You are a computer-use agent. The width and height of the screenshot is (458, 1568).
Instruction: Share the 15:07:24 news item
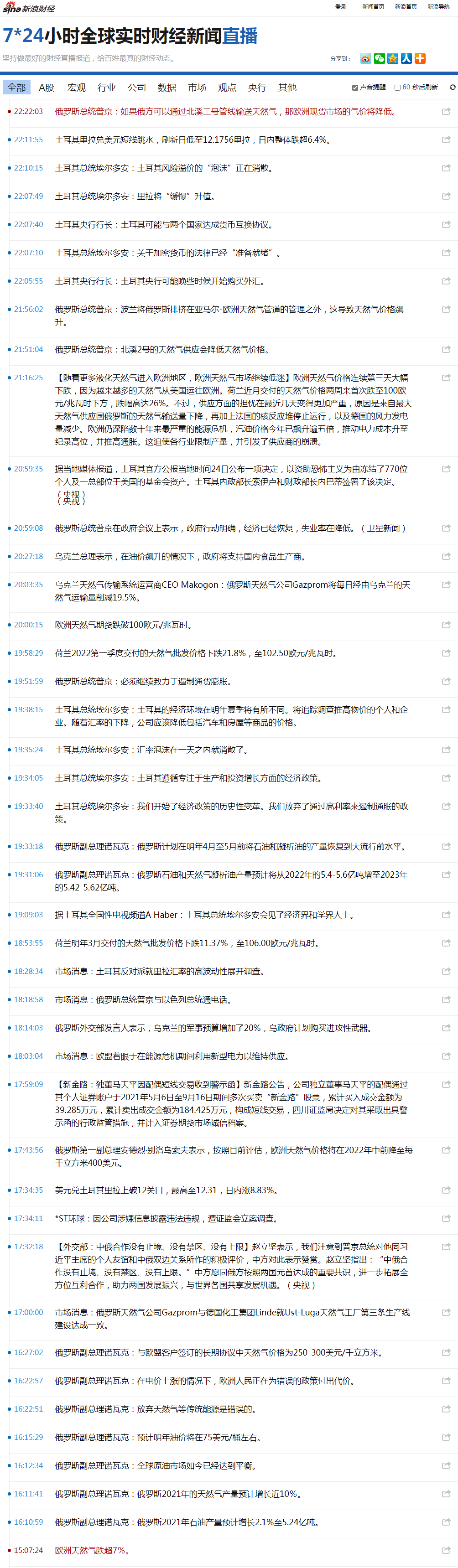tap(446, 1550)
